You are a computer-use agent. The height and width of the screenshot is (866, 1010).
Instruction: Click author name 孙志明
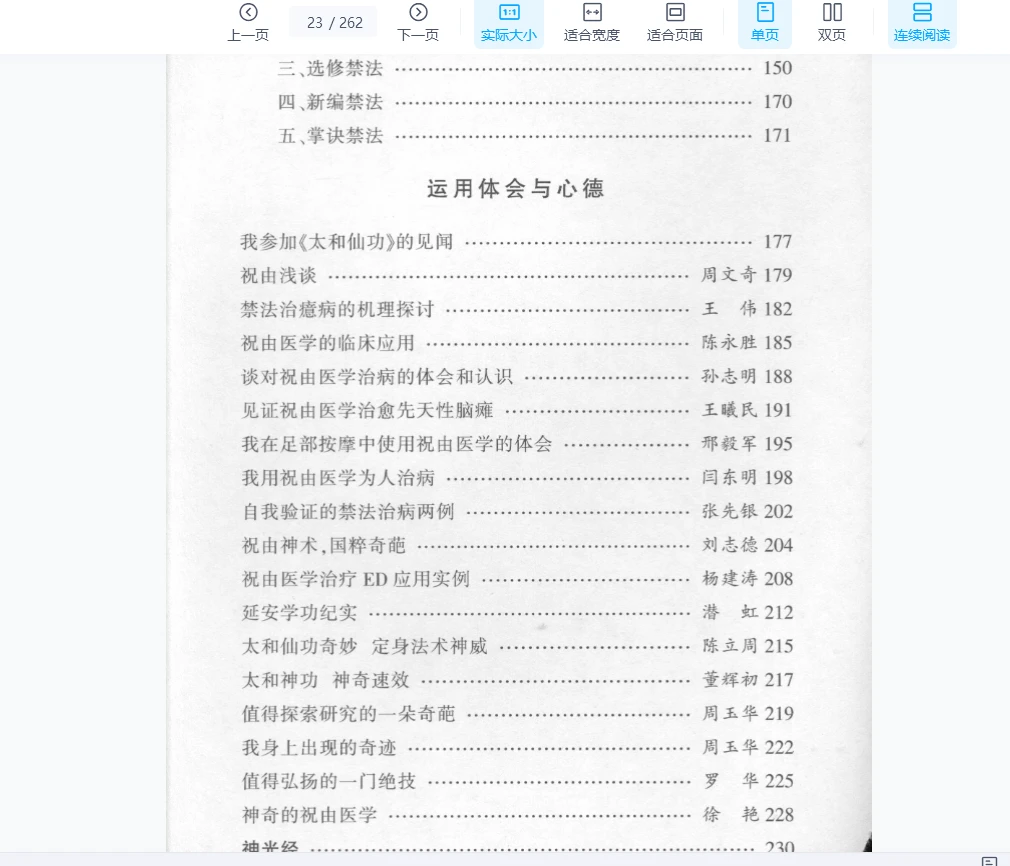click(x=729, y=376)
